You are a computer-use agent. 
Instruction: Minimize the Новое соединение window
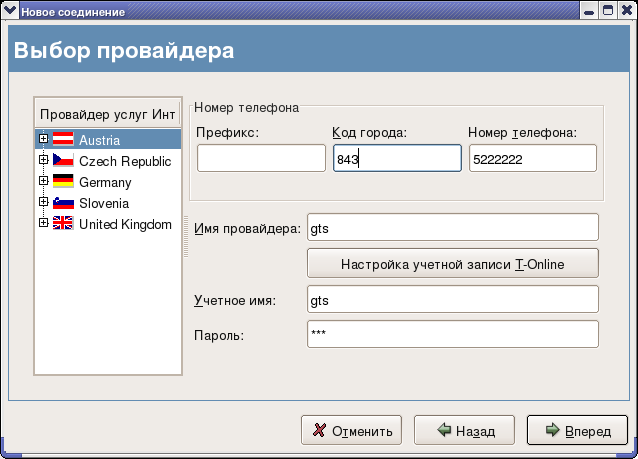589,10
